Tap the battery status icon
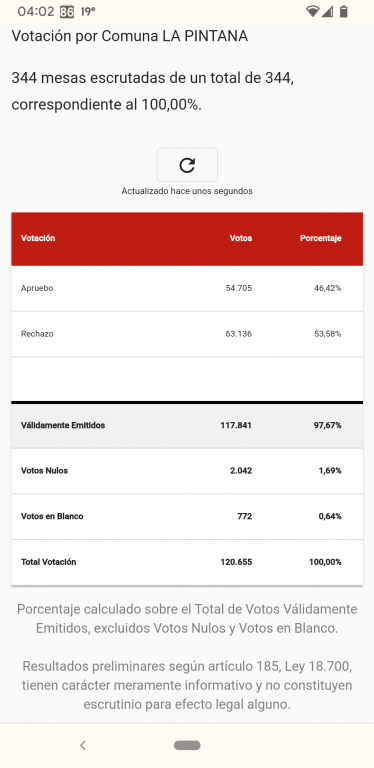374x768 pixels. pyautogui.click(x=344, y=12)
